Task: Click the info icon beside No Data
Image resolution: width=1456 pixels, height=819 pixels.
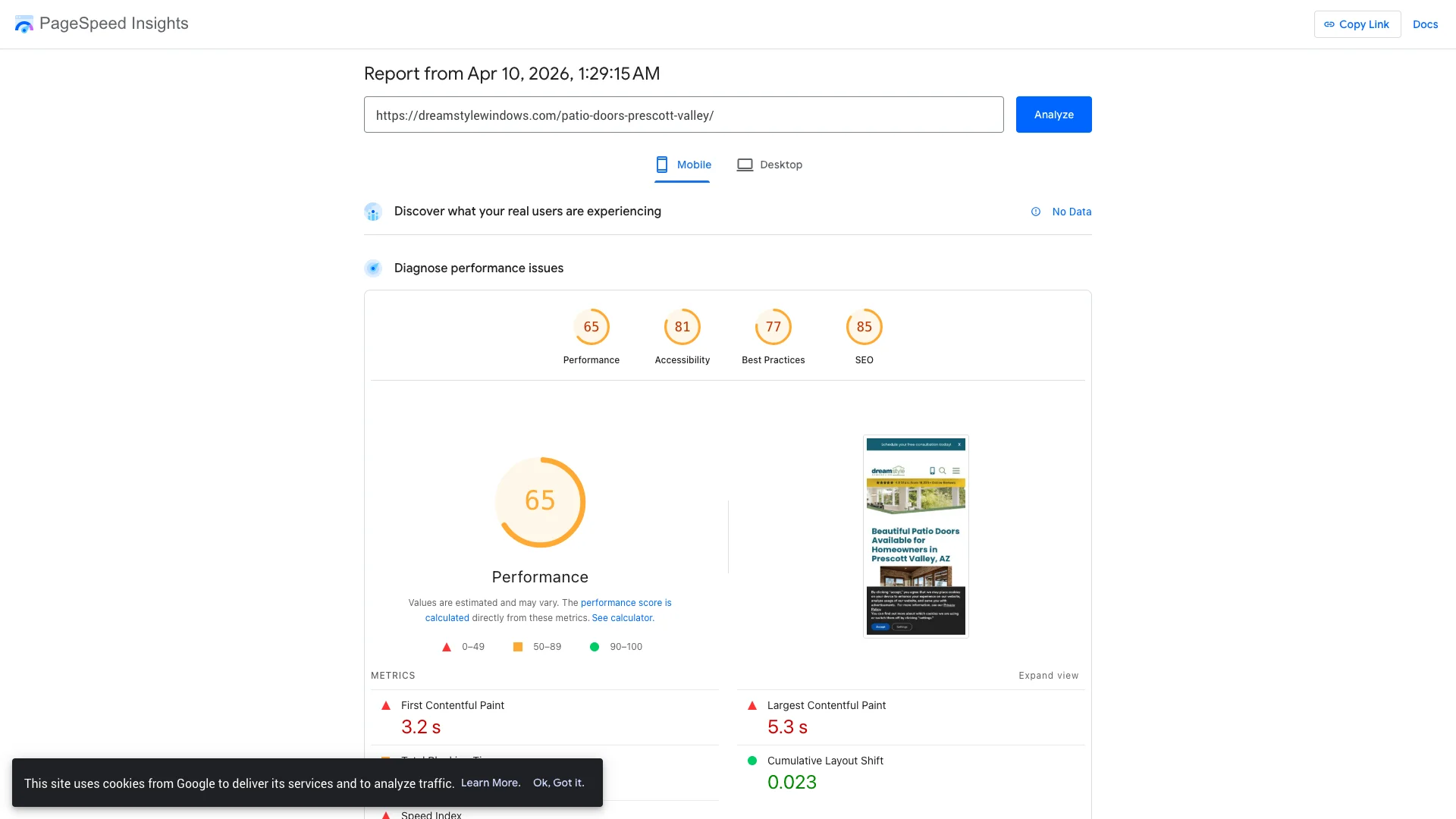Action: 1036,212
